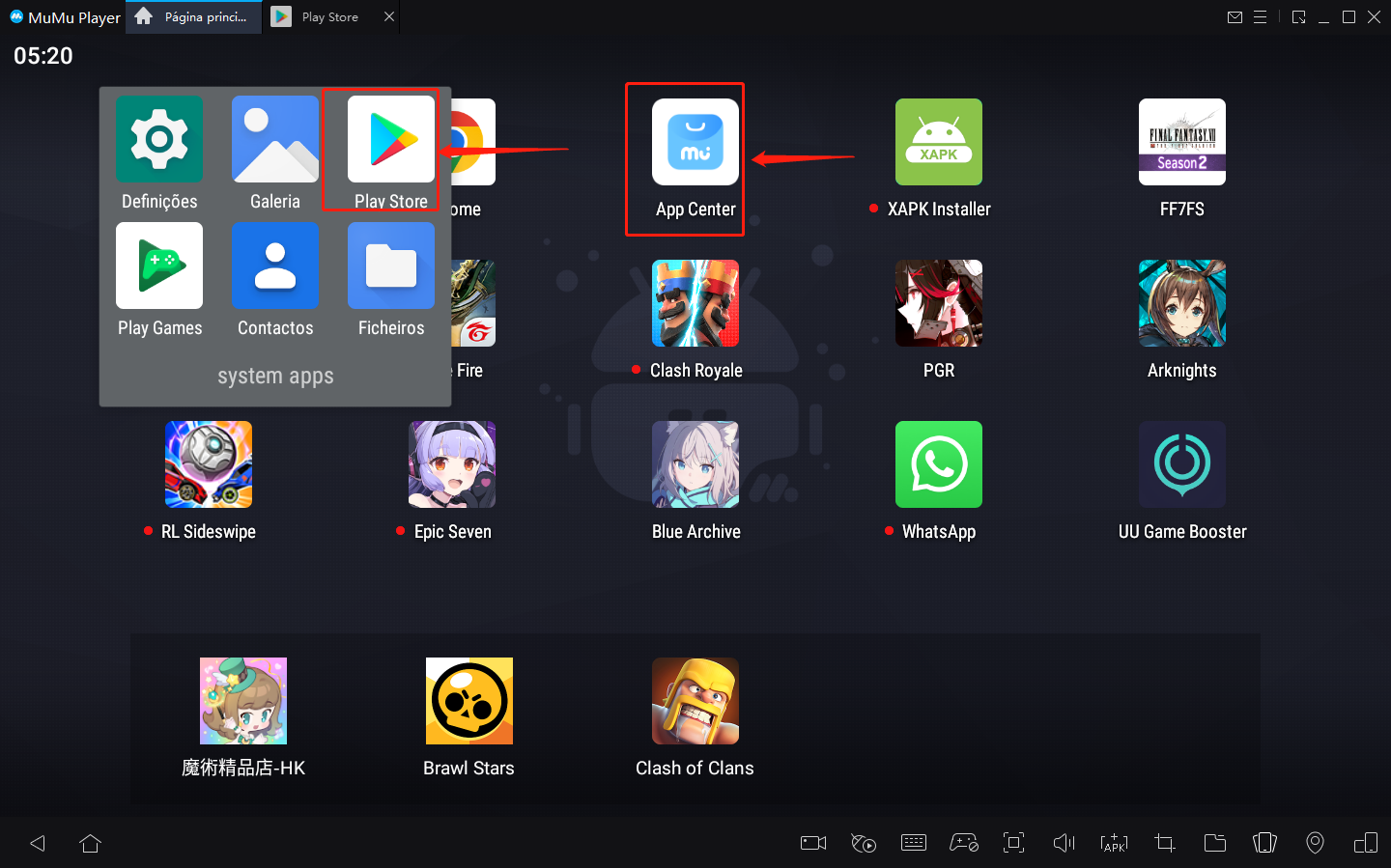The image size is (1391, 868).
Task: Click the install APK toolbar icon
Action: pyautogui.click(x=1114, y=843)
